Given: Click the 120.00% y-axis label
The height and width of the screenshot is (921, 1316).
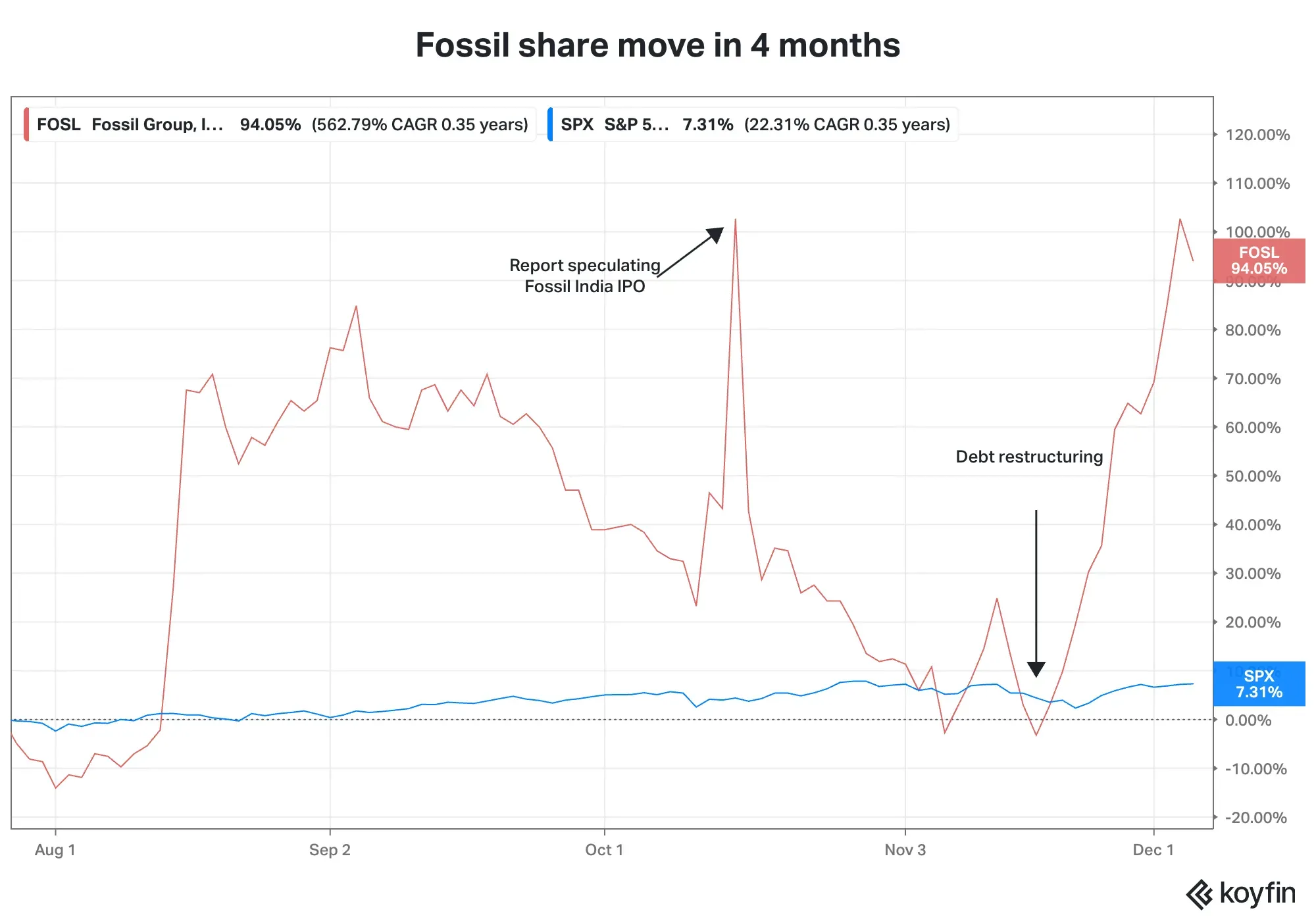Looking at the screenshot, I should [1257, 135].
